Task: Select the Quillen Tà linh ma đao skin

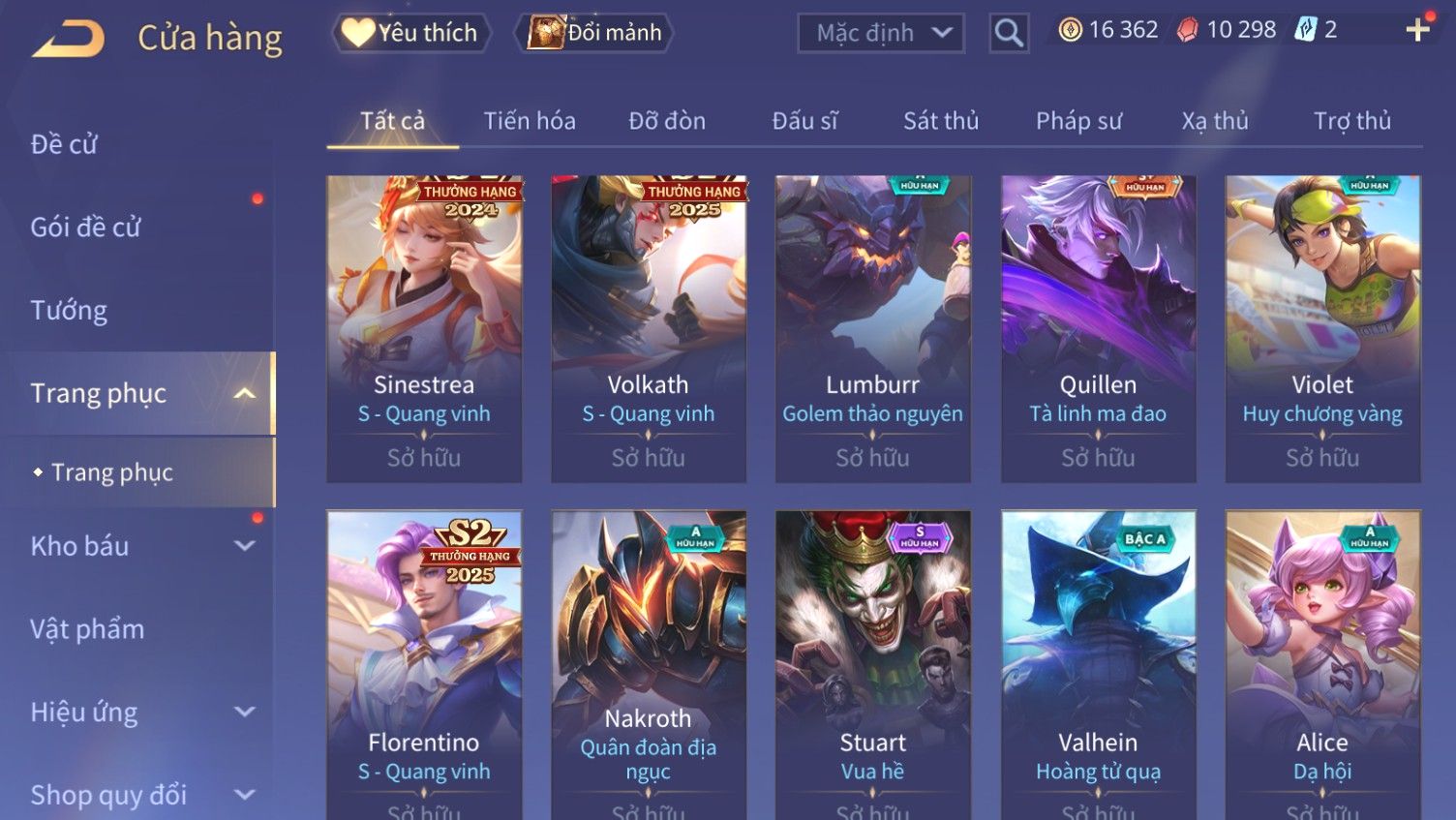Action: coord(1098,328)
